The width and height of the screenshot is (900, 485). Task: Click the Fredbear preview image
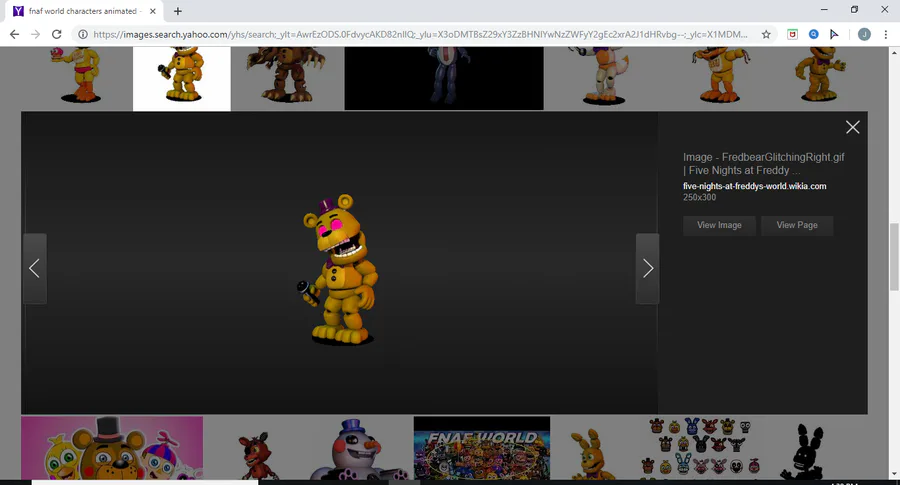pyautogui.click(x=340, y=270)
